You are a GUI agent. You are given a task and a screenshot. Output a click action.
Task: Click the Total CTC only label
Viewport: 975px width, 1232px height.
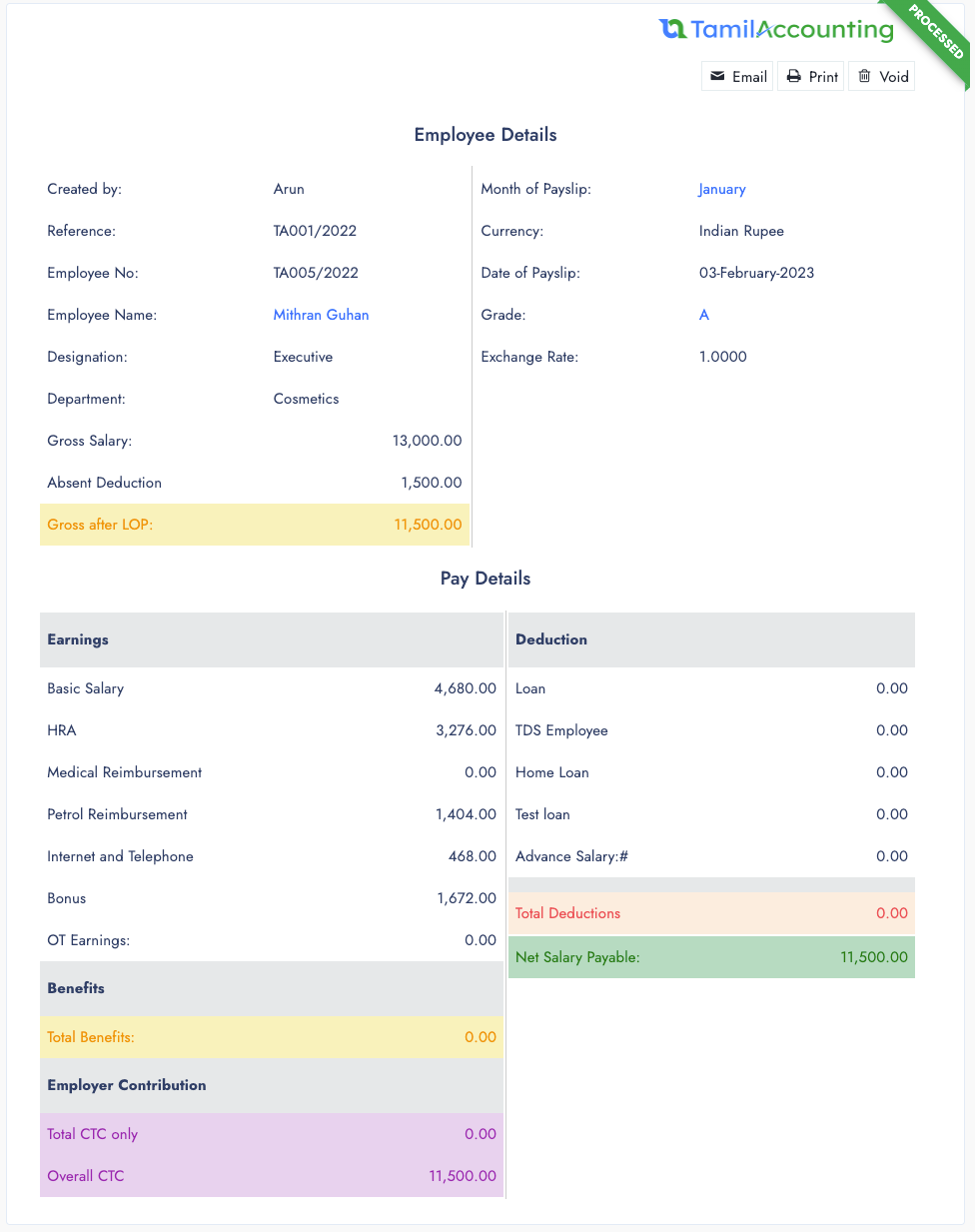pyautogui.click(x=93, y=1134)
